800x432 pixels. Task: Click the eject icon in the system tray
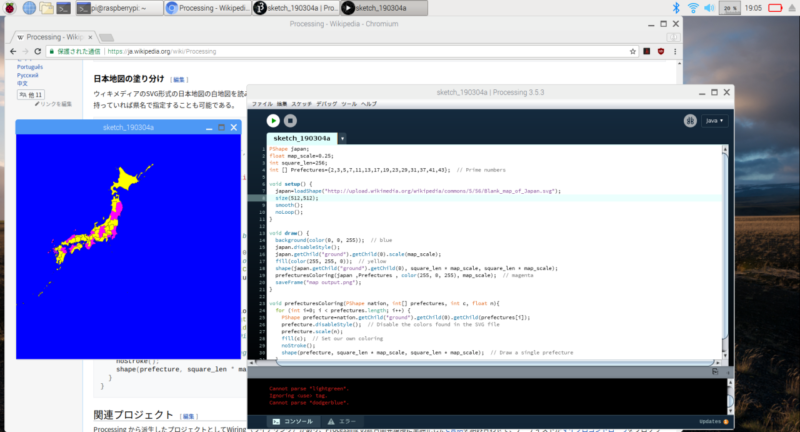(792, 8)
